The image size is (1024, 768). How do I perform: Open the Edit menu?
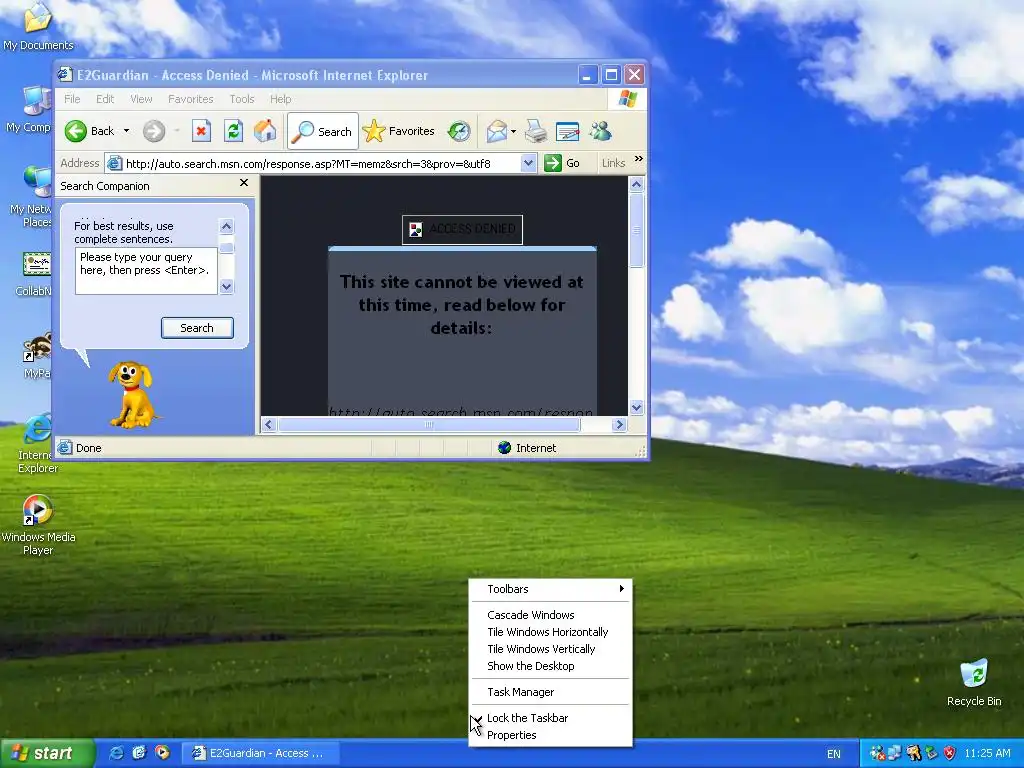[104, 99]
